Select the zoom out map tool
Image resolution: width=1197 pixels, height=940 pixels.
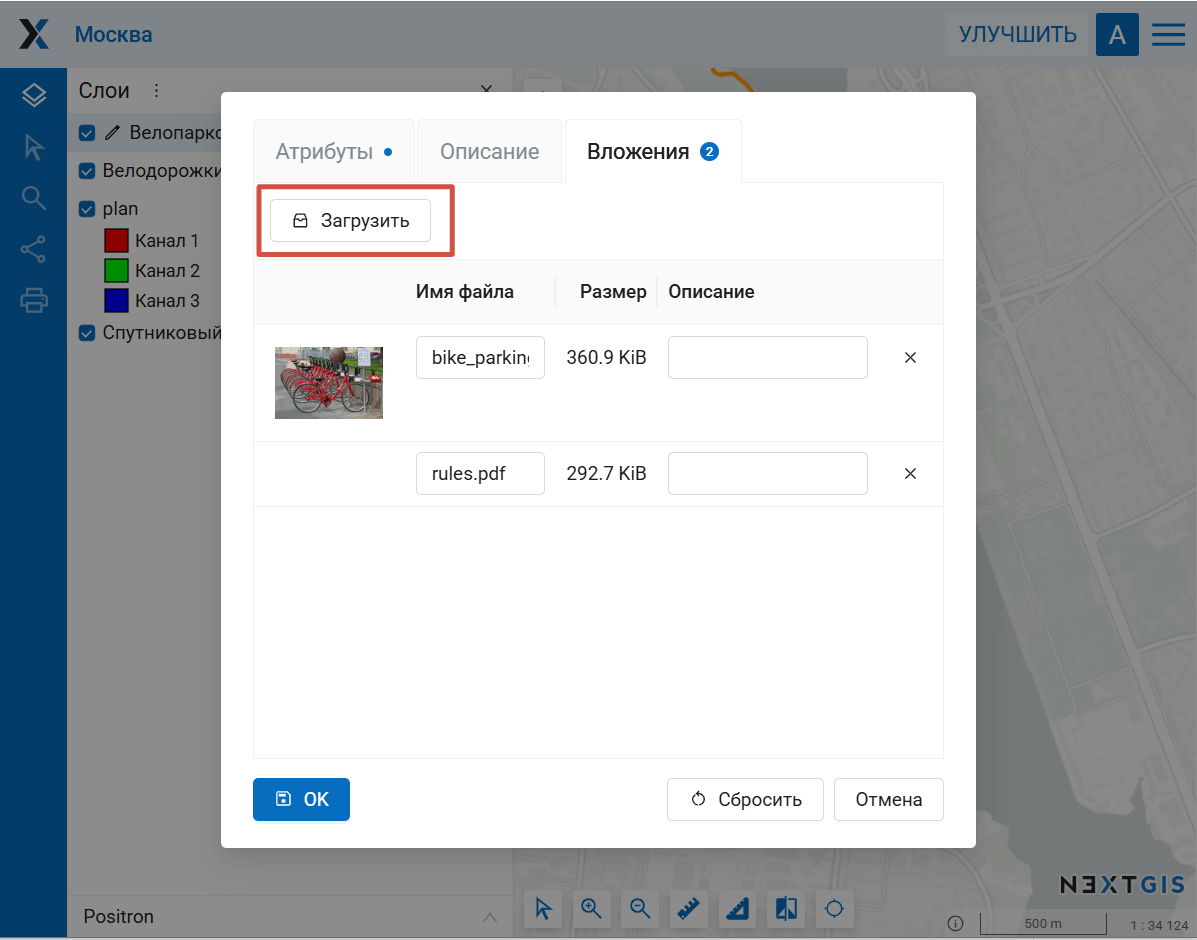[x=640, y=908]
